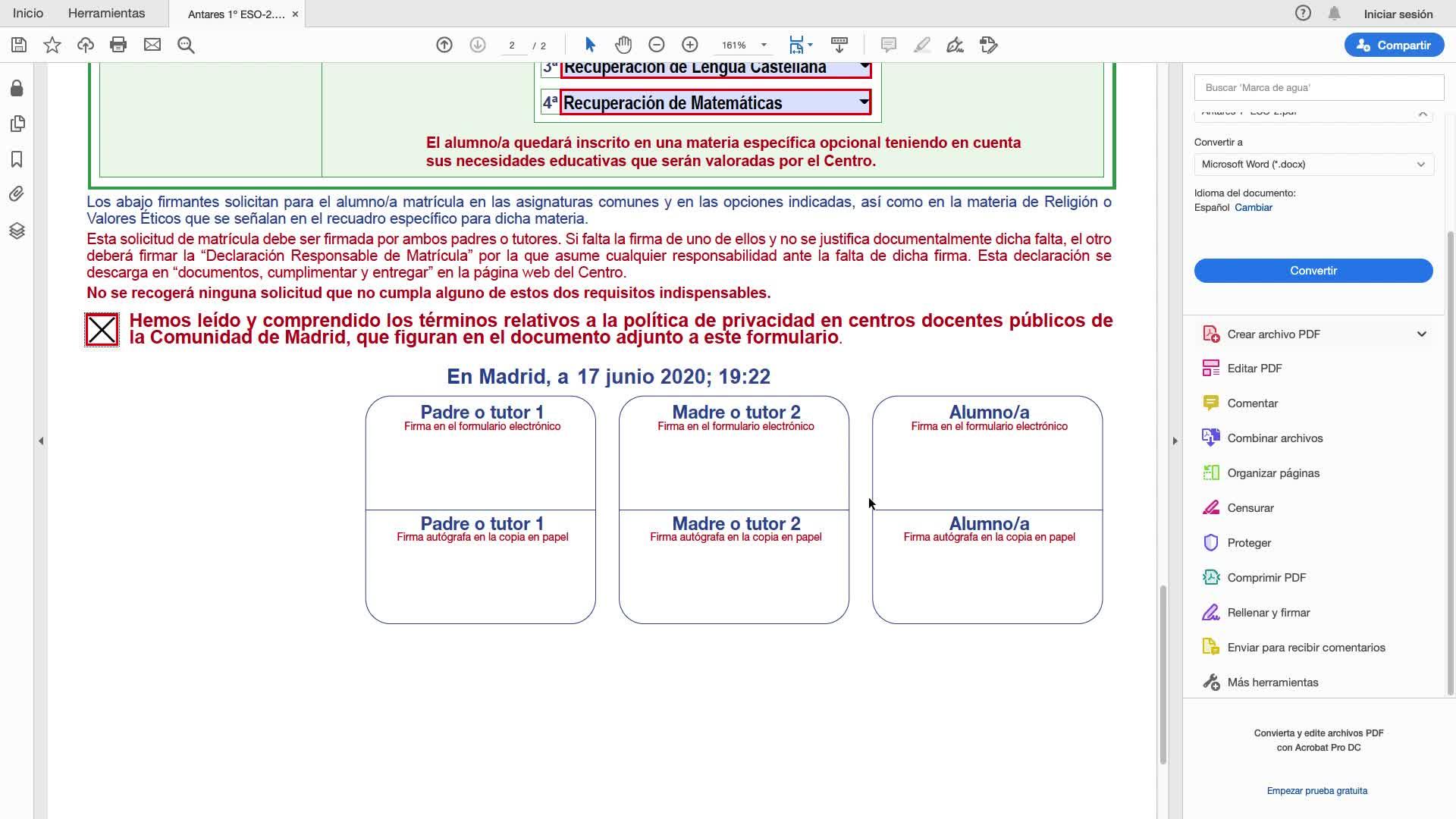
Task: Click the tools search input field
Action: (1318, 88)
